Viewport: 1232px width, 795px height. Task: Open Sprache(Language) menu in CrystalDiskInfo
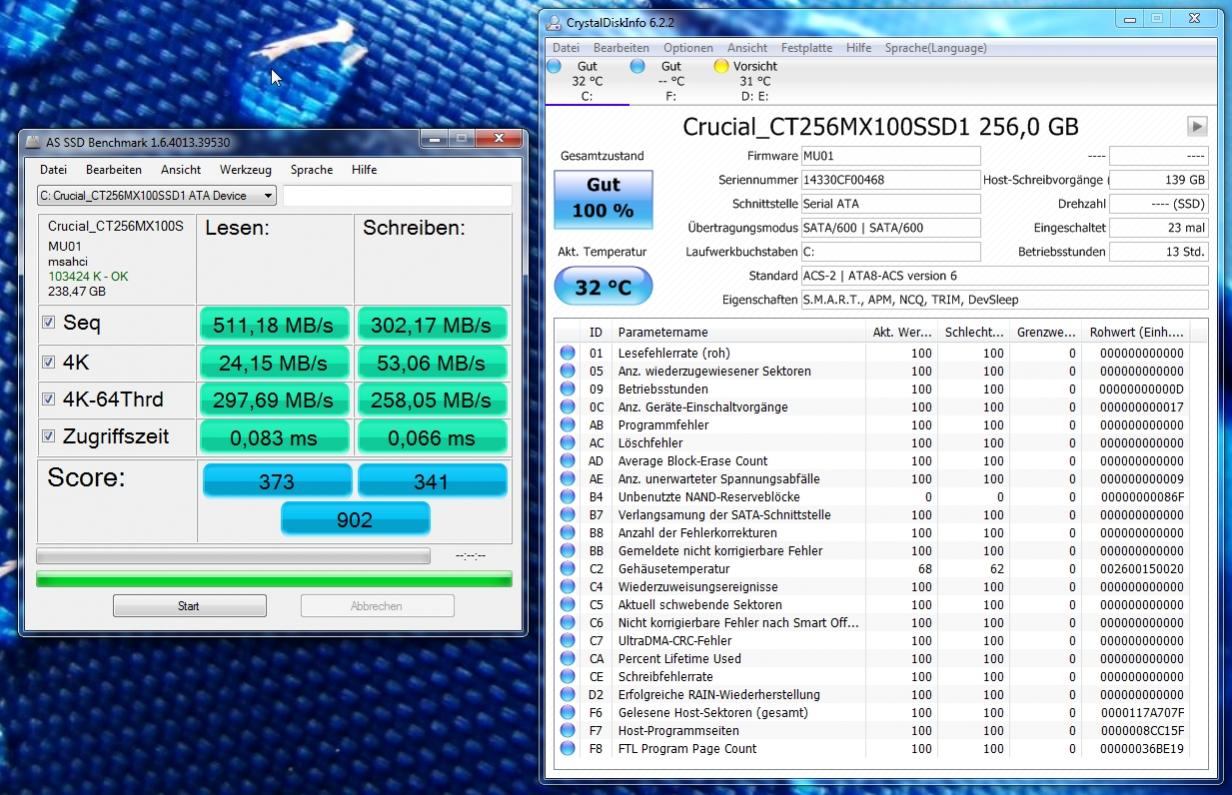pyautogui.click(x=935, y=48)
